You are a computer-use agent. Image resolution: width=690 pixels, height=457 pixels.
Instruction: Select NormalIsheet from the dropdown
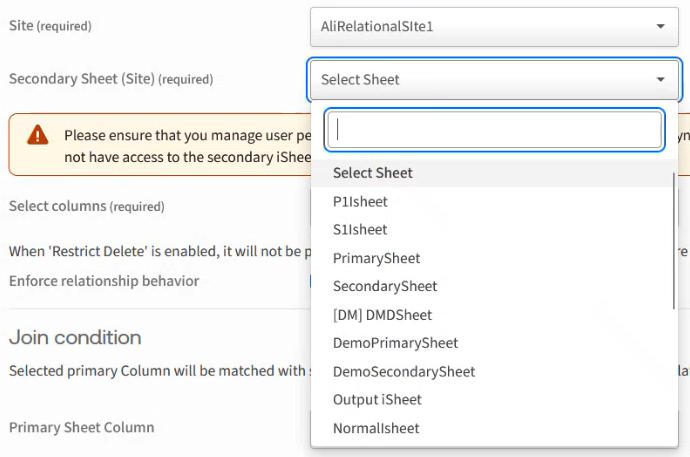point(376,428)
